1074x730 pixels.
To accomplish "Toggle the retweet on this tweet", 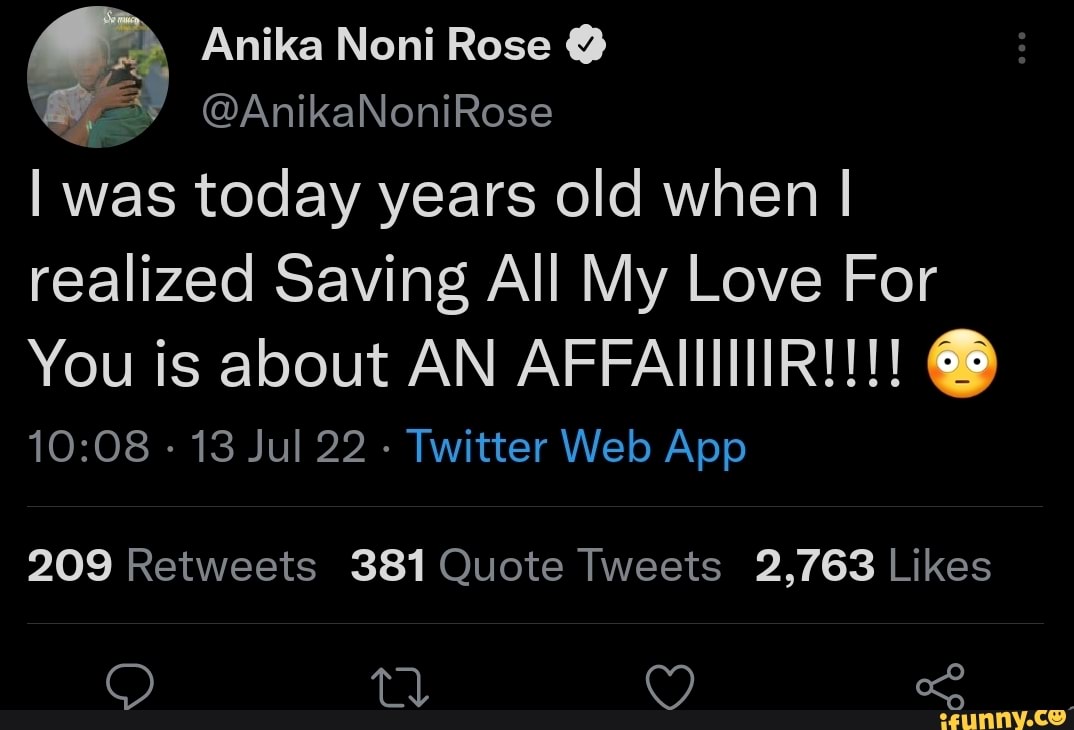I will pyautogui.click(x=400, y=687).
